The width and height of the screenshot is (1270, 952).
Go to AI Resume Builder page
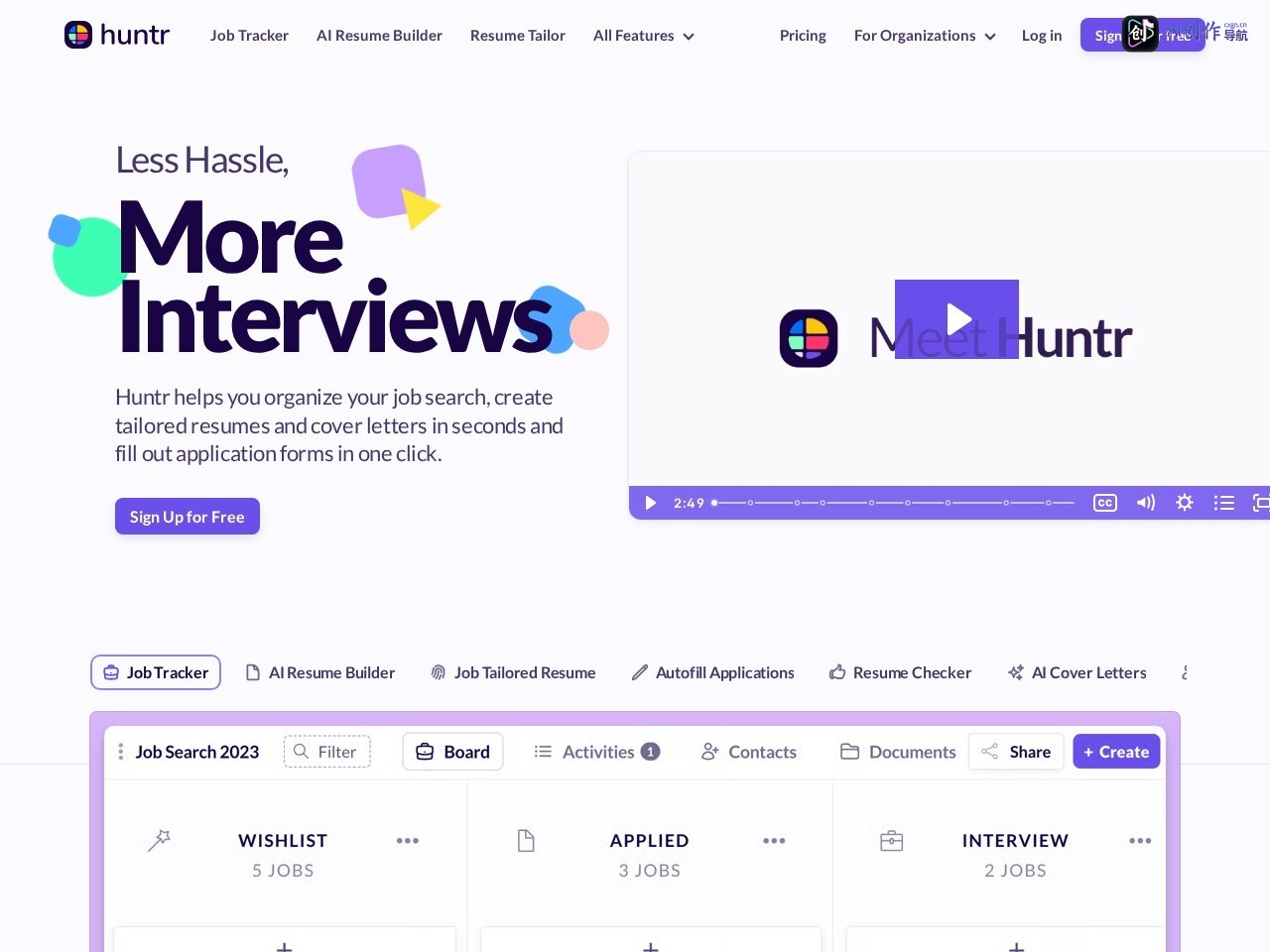point(379,36)
